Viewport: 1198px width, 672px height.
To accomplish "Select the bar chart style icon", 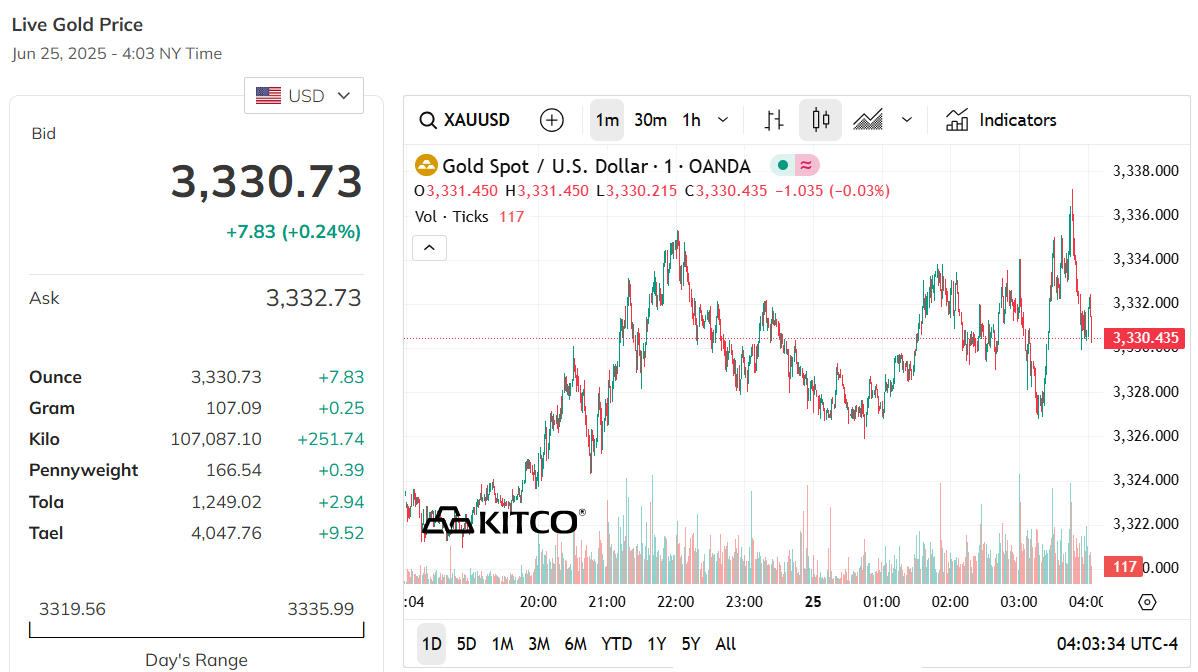I will click(x=774, y=120).
